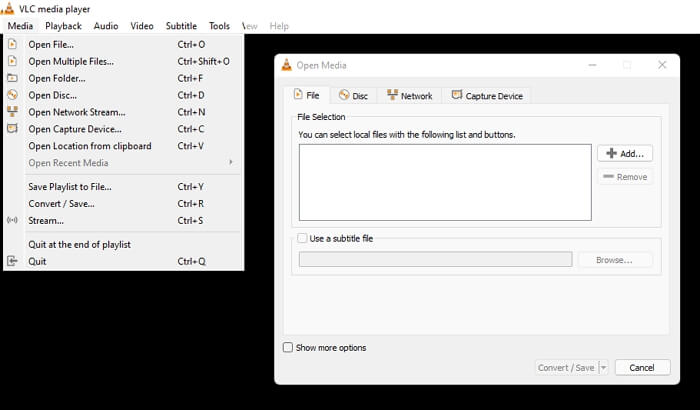Screen dimensions: 700x410
Task: Choose Convert / Save... menu entry
Action: pos(124,204)
